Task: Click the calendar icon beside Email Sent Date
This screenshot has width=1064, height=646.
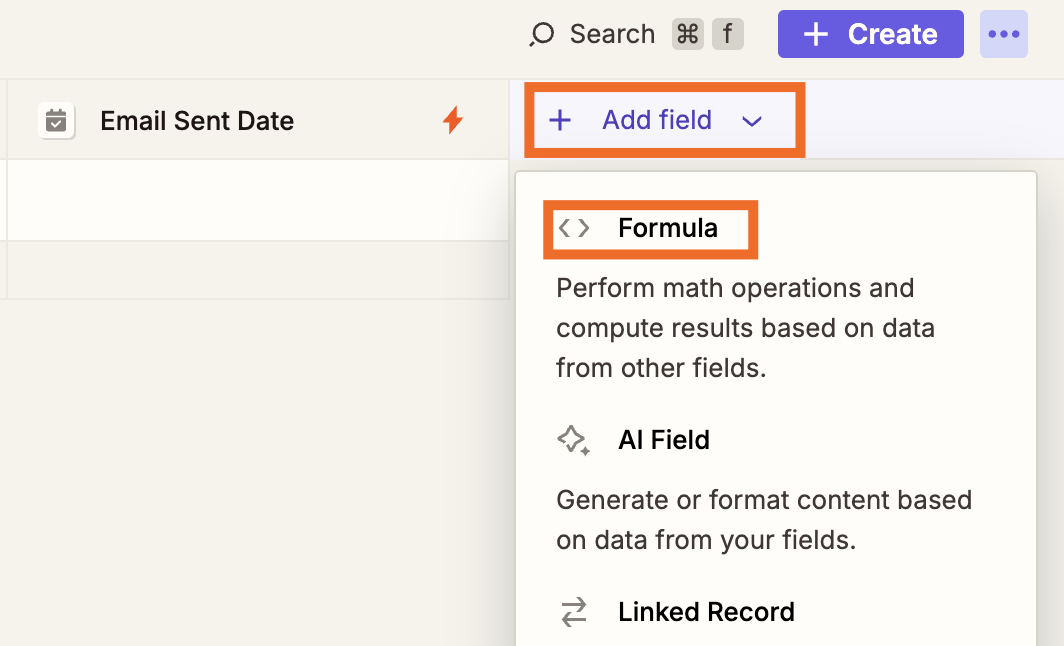Action: click(56, 120)
